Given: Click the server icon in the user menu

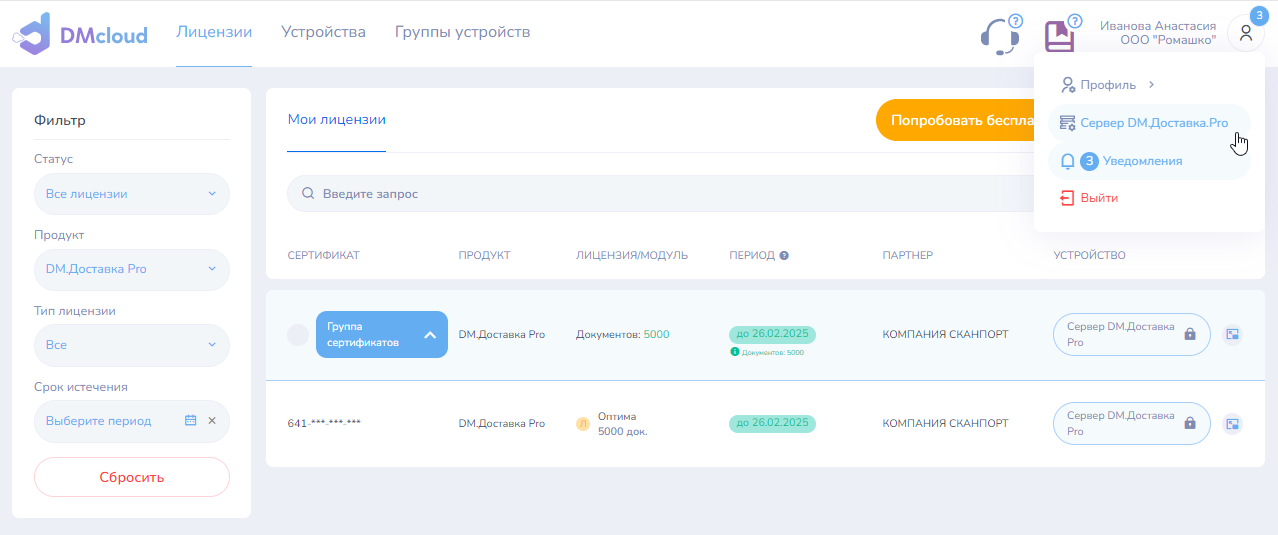Looking at the screenshot, I should pos(1068,123).
